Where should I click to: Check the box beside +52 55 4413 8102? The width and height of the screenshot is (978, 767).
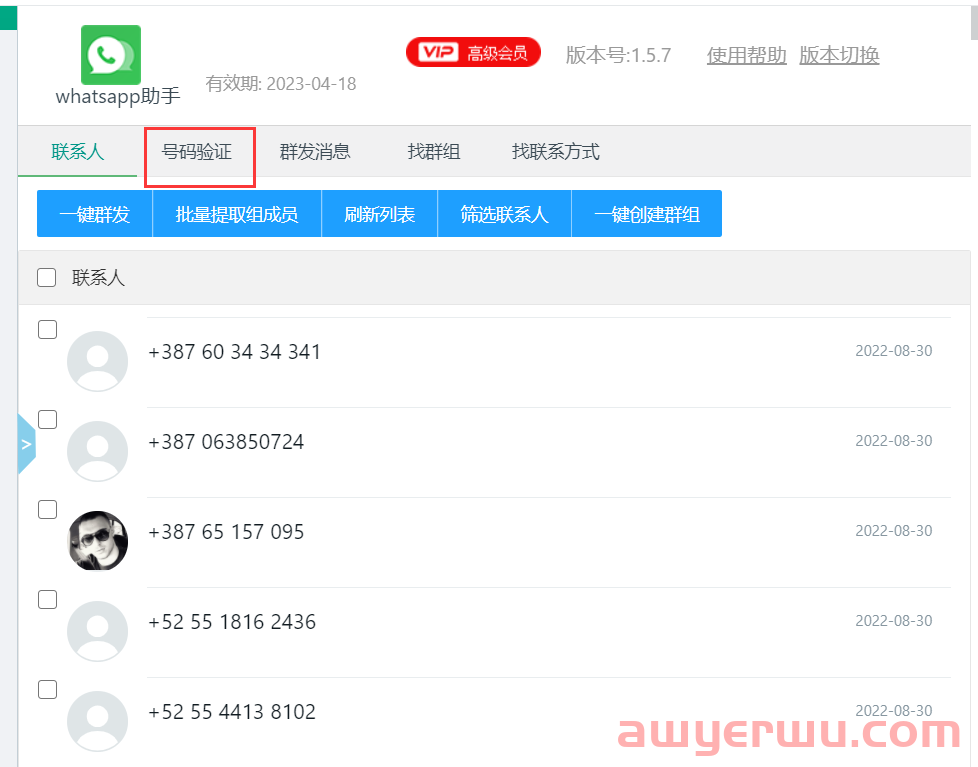point(47,689)
